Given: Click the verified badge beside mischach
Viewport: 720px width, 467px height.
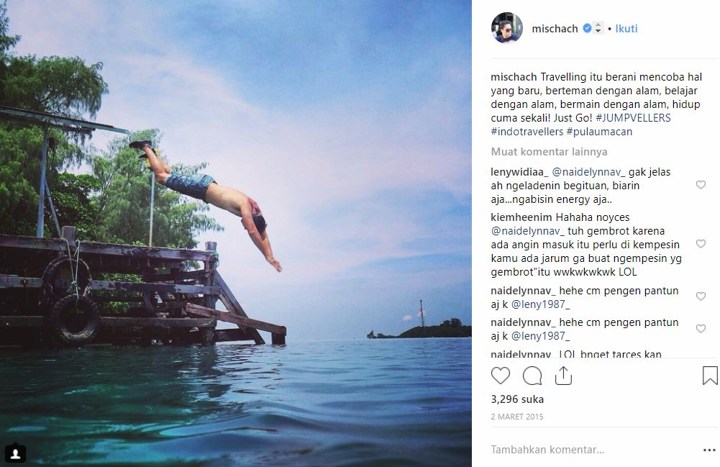Looking at the screenshot, I should pyautogui.click(x=587, y=28).
